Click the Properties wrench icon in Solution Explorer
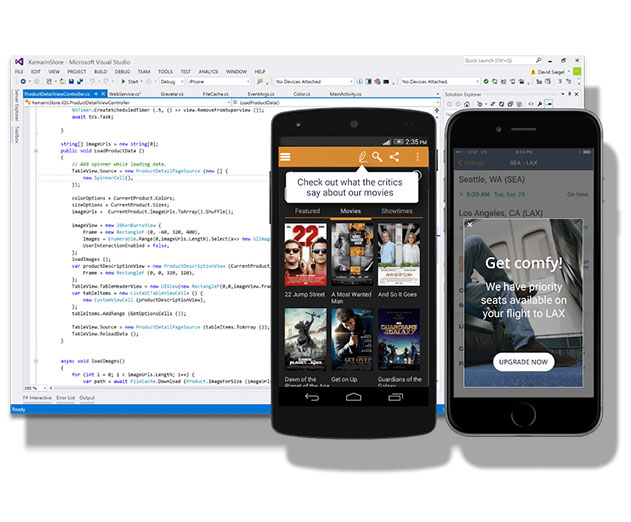This screenshot has width=631, height=522. pyautogui.click(x=540, y=104)
